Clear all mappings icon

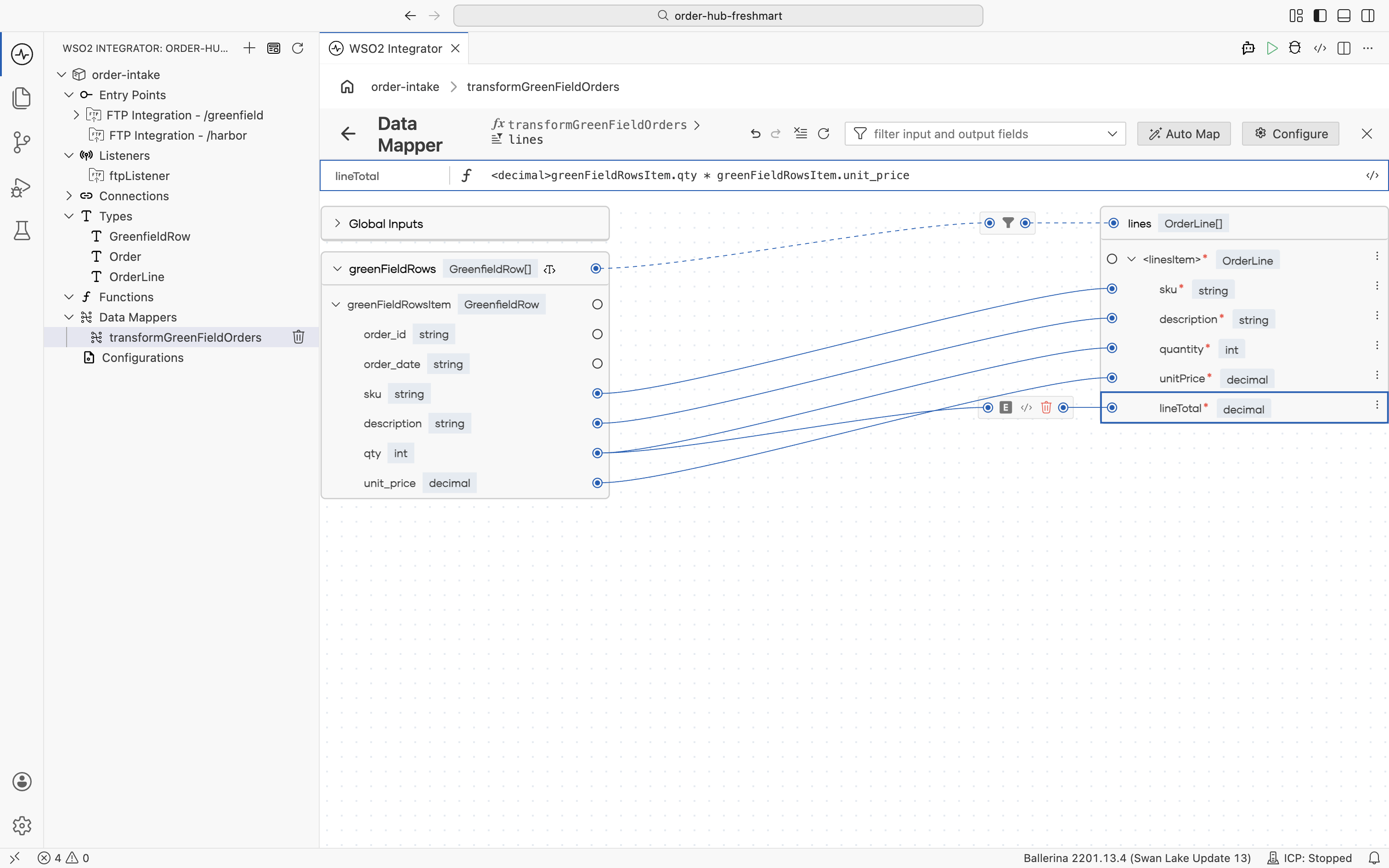pyautogui.click(x=800, y=134)
